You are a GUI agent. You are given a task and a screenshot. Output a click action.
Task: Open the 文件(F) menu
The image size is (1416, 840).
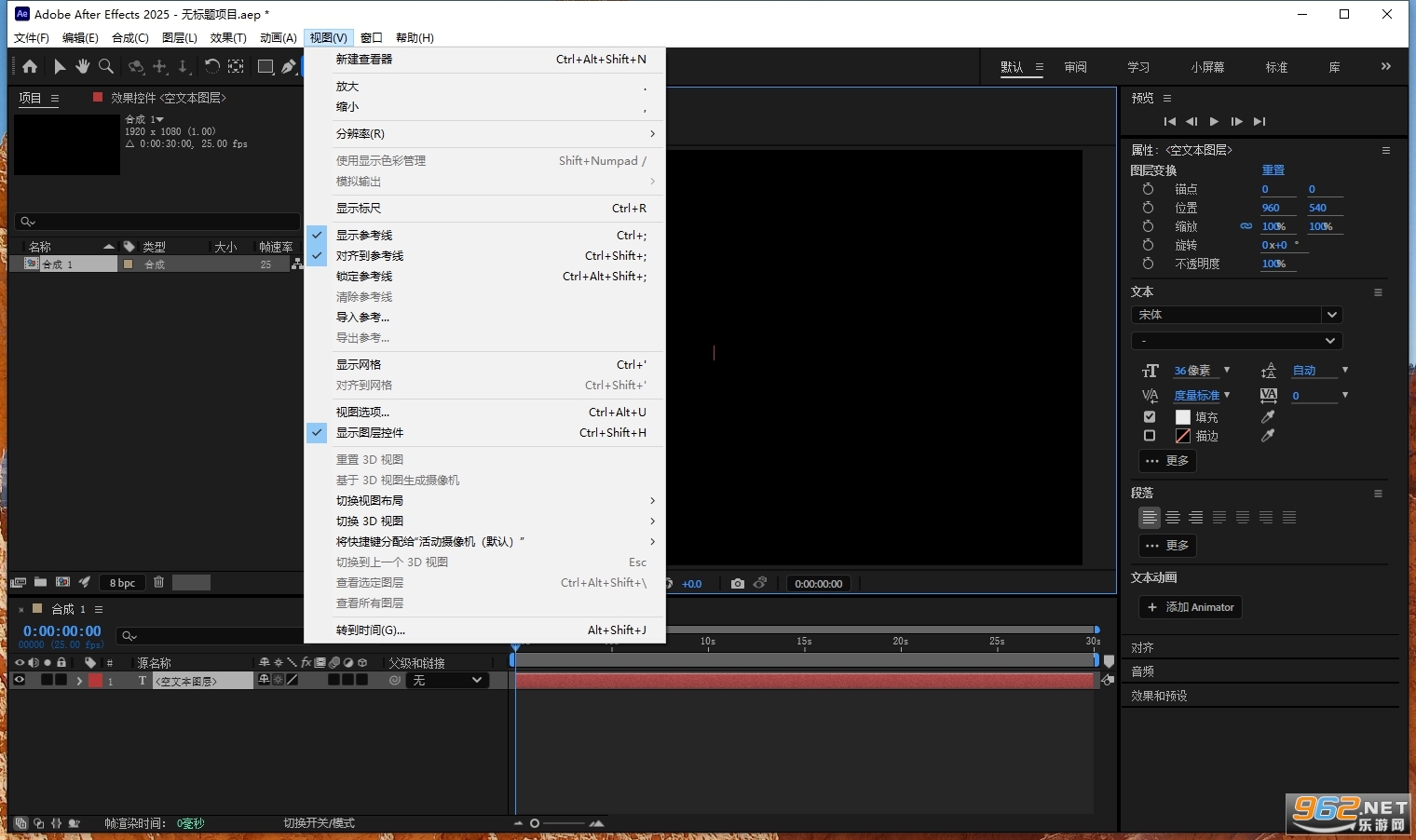pos(31,38)
